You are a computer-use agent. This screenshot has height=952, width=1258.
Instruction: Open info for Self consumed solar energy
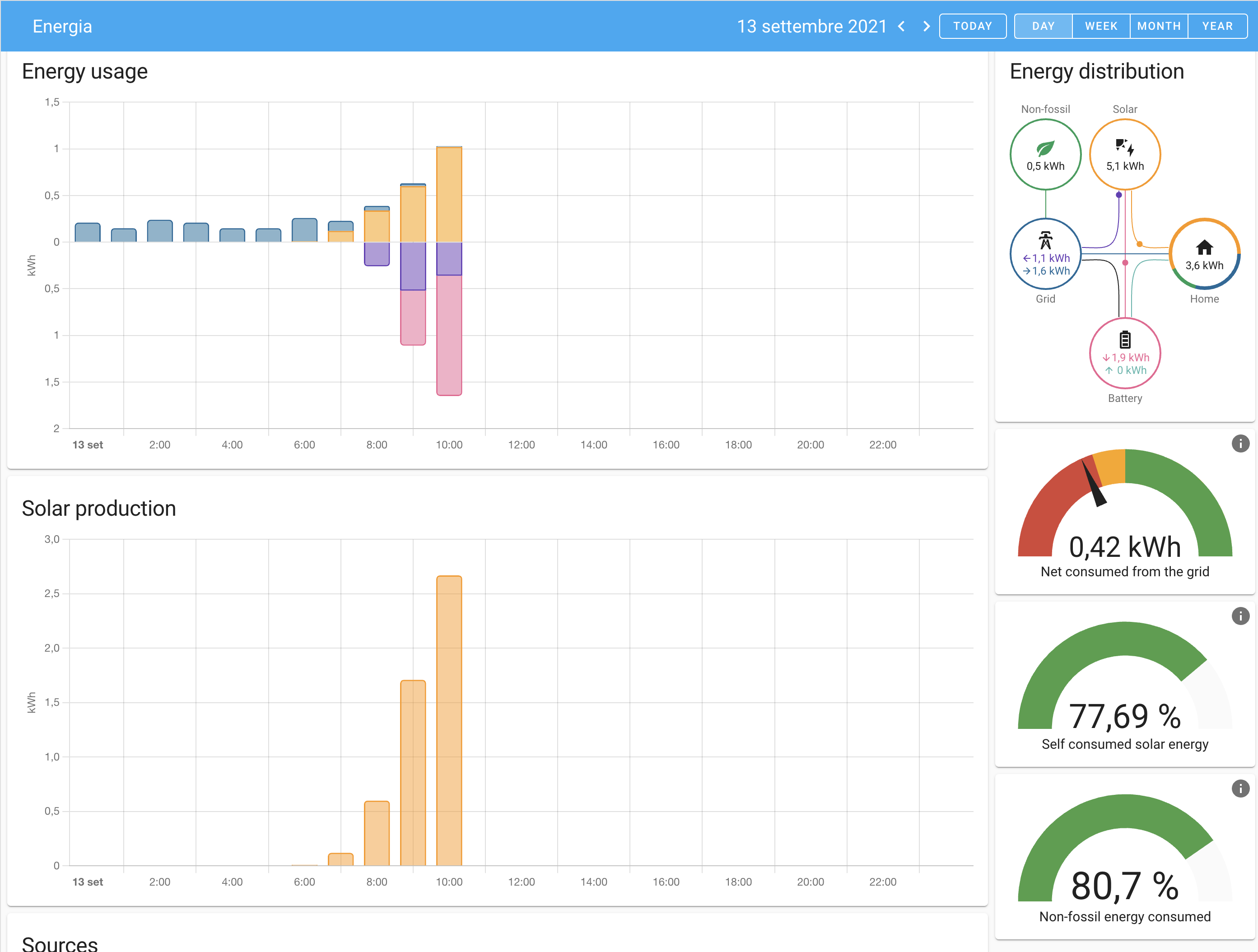point(1240,616)
